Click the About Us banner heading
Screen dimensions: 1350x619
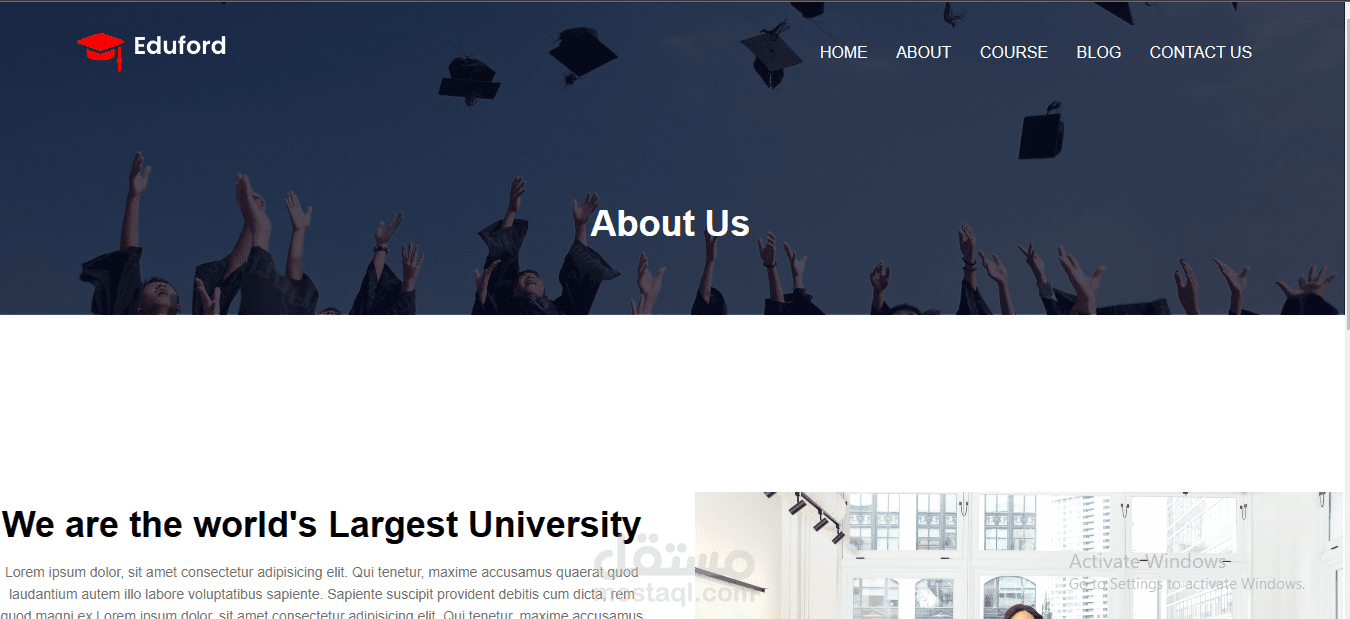pos(670,223)
